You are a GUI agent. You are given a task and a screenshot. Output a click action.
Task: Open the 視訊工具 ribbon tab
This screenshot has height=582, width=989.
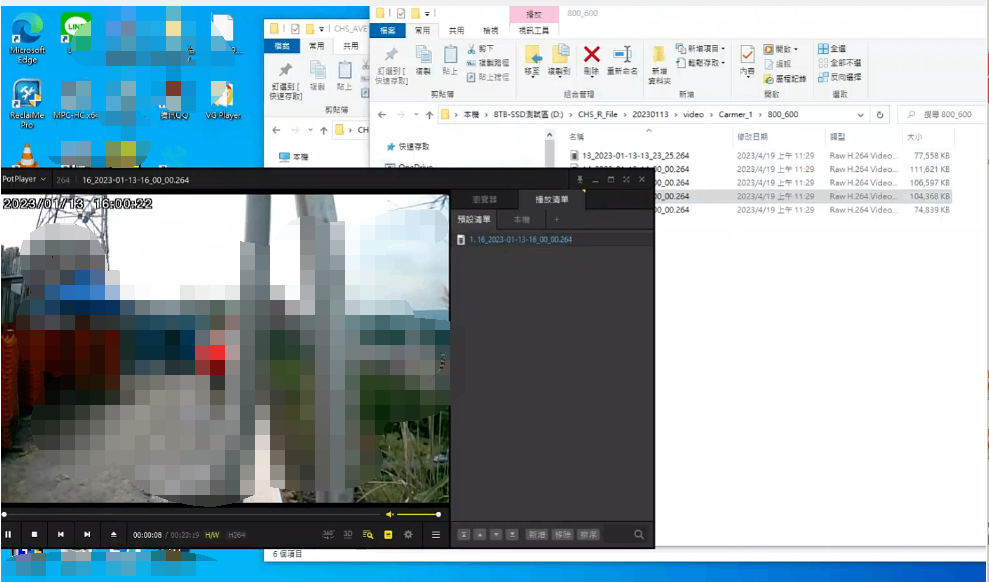point(534,30)
